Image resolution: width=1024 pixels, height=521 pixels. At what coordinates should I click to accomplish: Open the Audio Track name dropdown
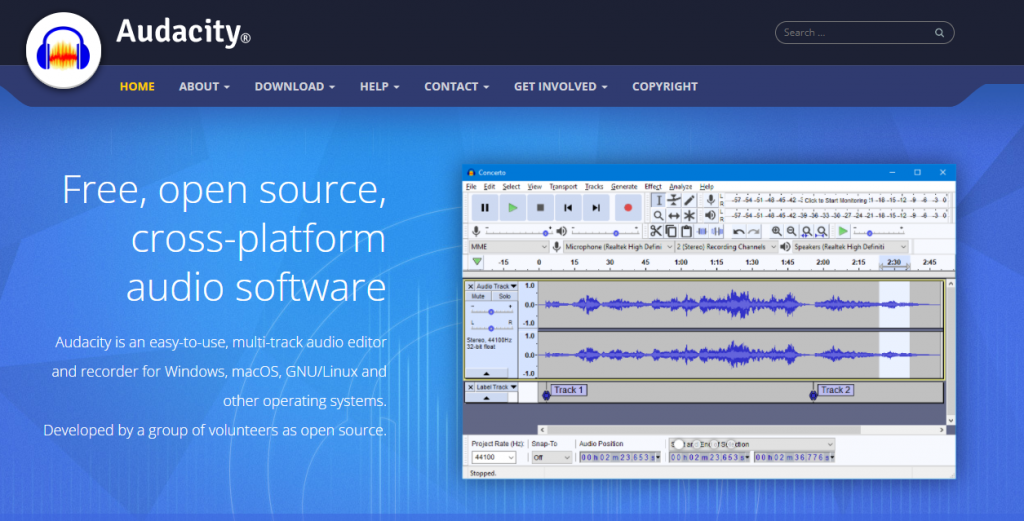(x=496, y=286)
